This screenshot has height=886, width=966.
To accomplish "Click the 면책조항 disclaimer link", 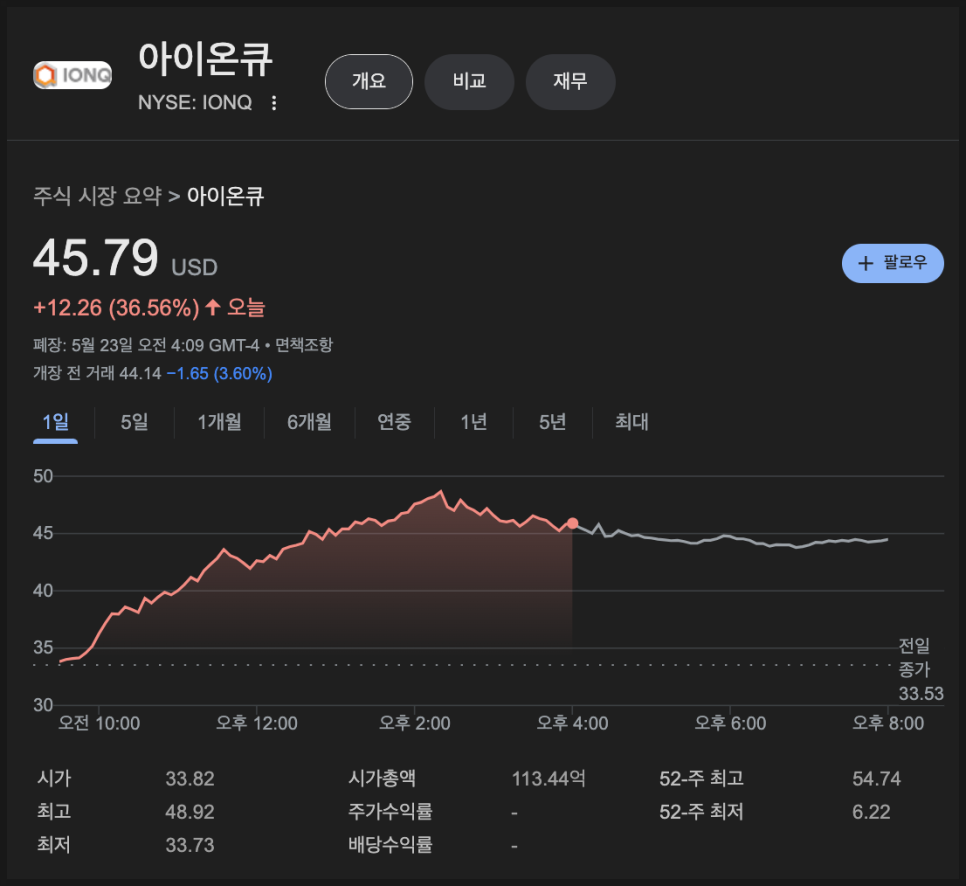I will (304, 345).
